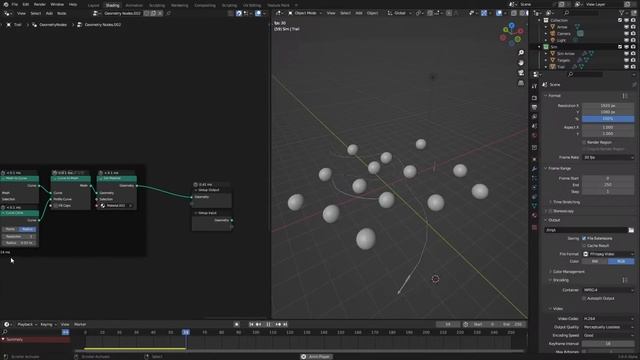Click the viewport pan hand icon
This screenshot has width=640, height=360.
[x=521, y=62]
